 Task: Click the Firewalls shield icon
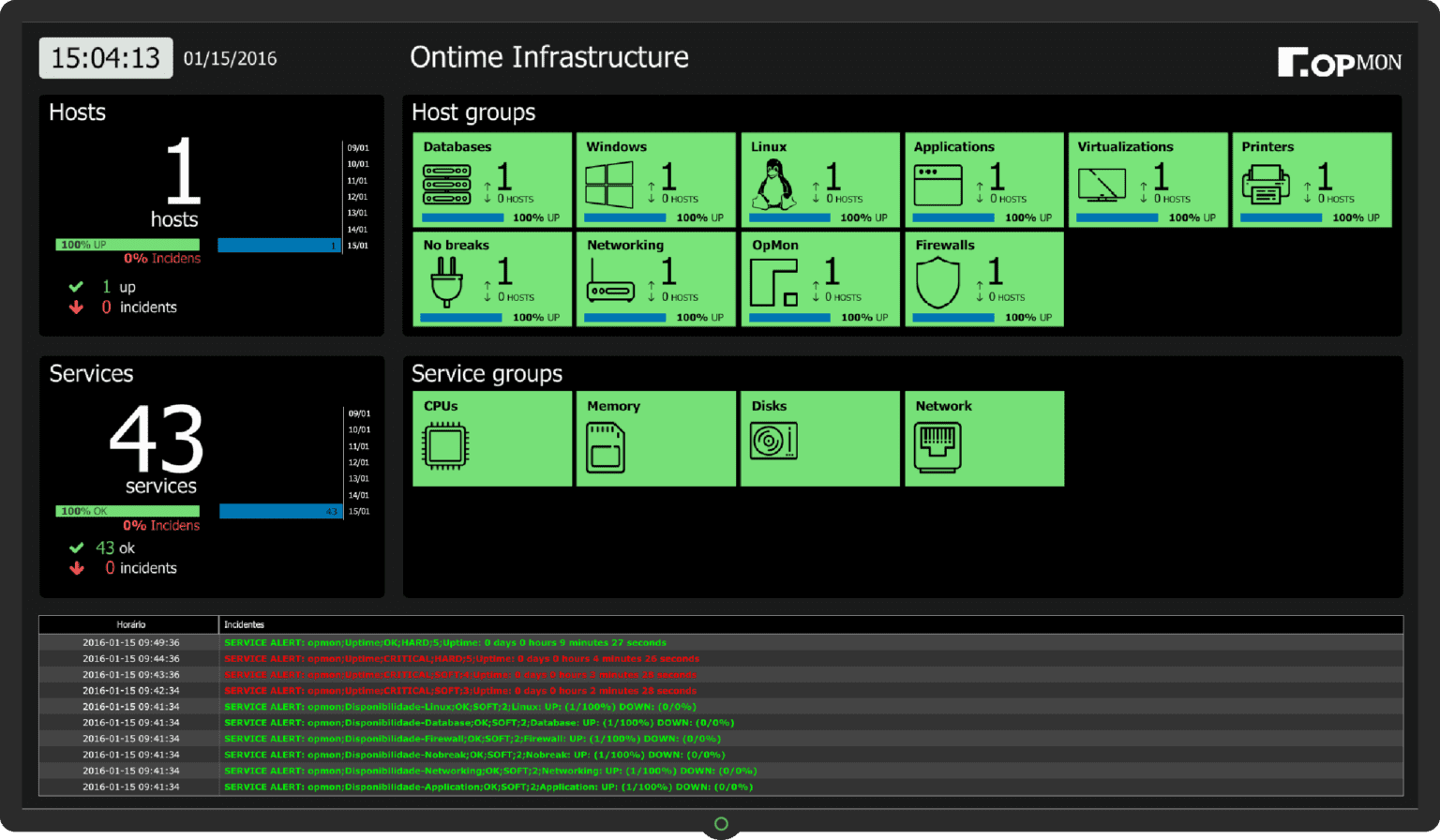(x=938, y=280)
